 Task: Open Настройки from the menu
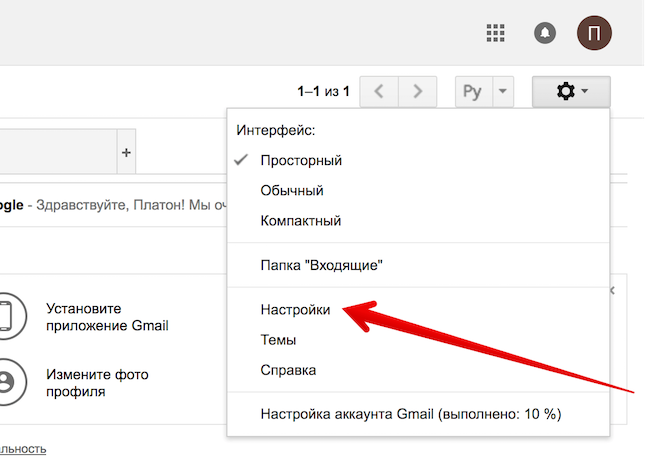pos(295,310)
